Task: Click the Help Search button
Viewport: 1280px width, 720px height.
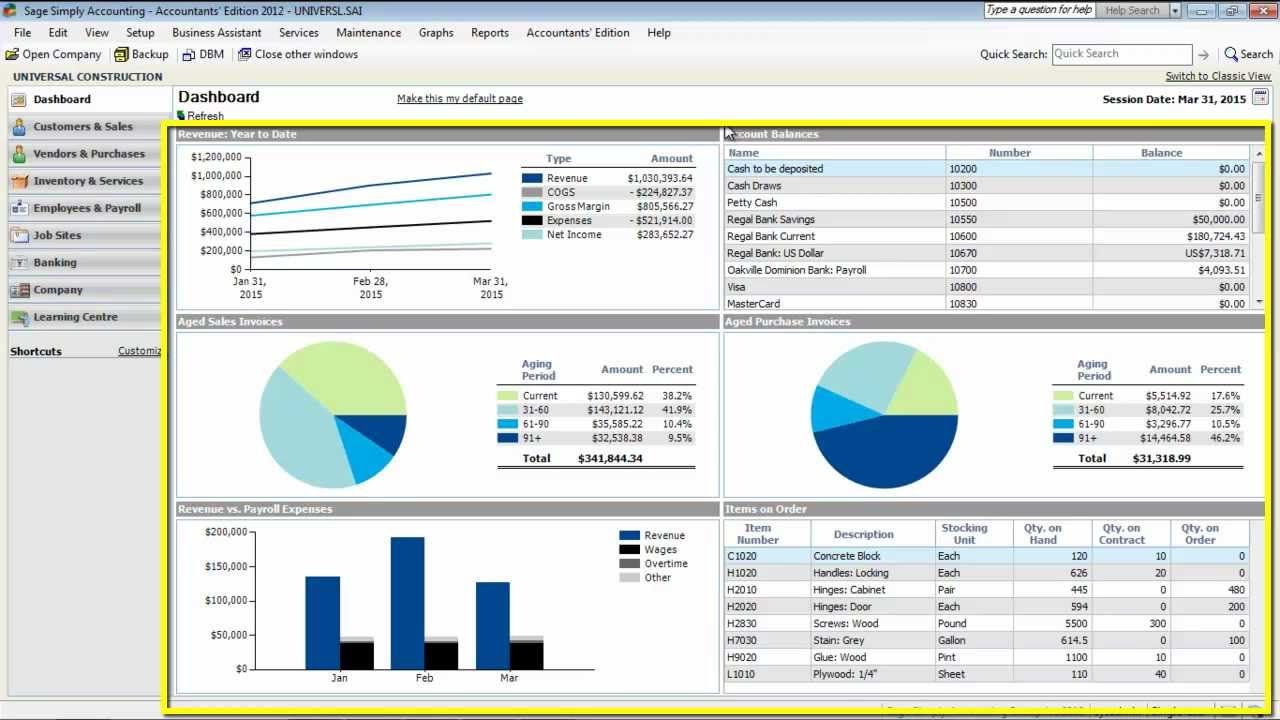Action: pyautogui.click(x=1132, y=11)
